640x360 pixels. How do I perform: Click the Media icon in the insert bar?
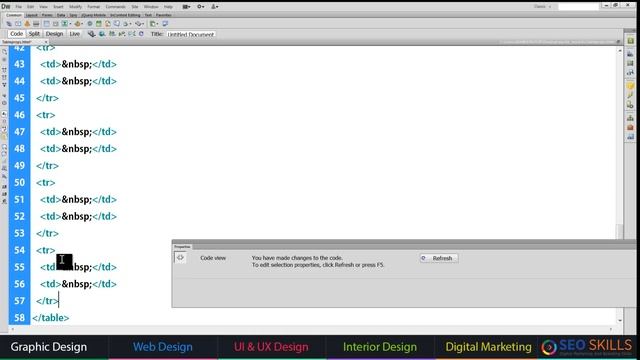coord(77,24)
